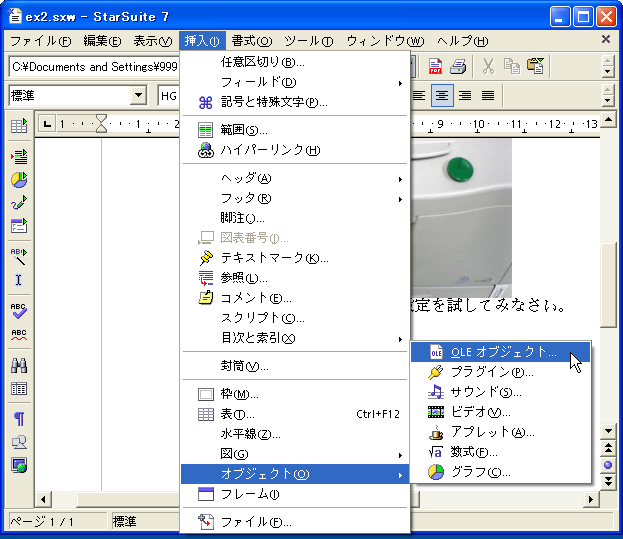Set justified paragraph alignment

tap(488, 95)
